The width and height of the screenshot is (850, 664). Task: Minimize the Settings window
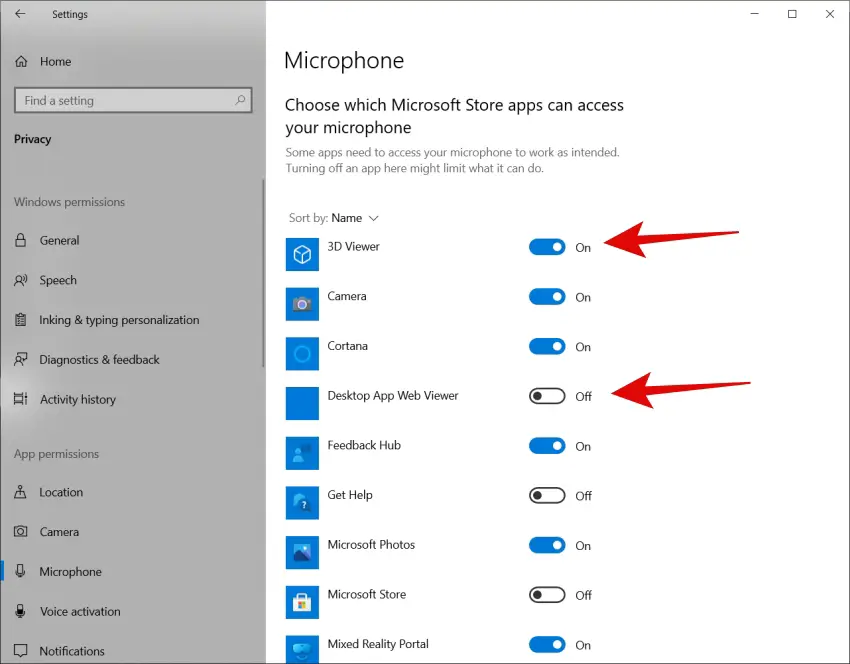(754, 14)
